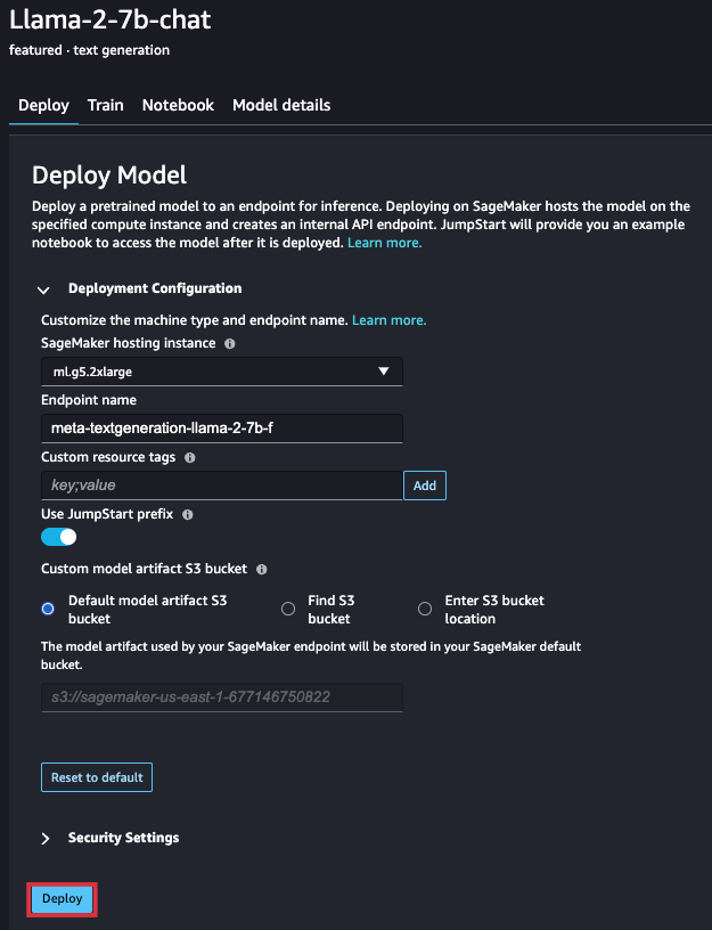
Task: Follow Learn more link in Deploy Model description
Action: tap(384, 243)
